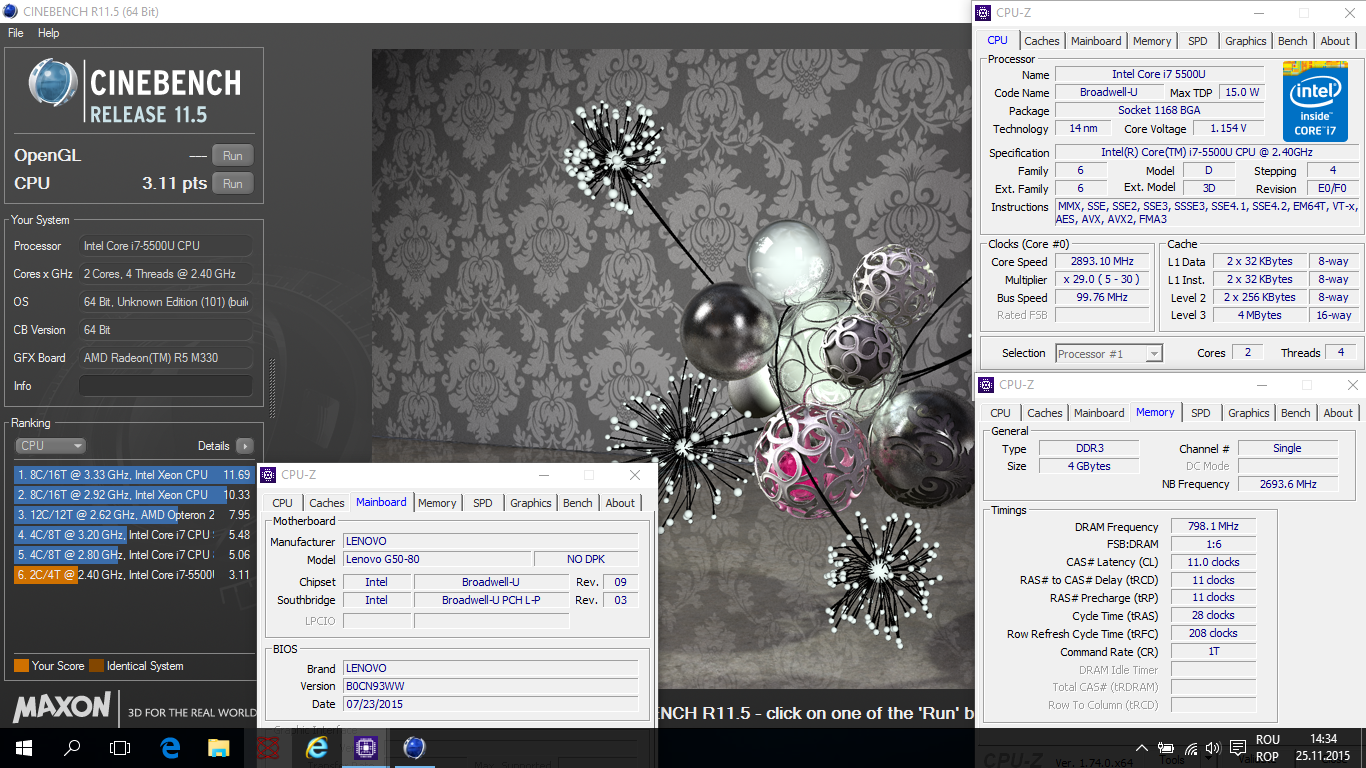Run the OpenGL benchmark

[x=232, y=155]
